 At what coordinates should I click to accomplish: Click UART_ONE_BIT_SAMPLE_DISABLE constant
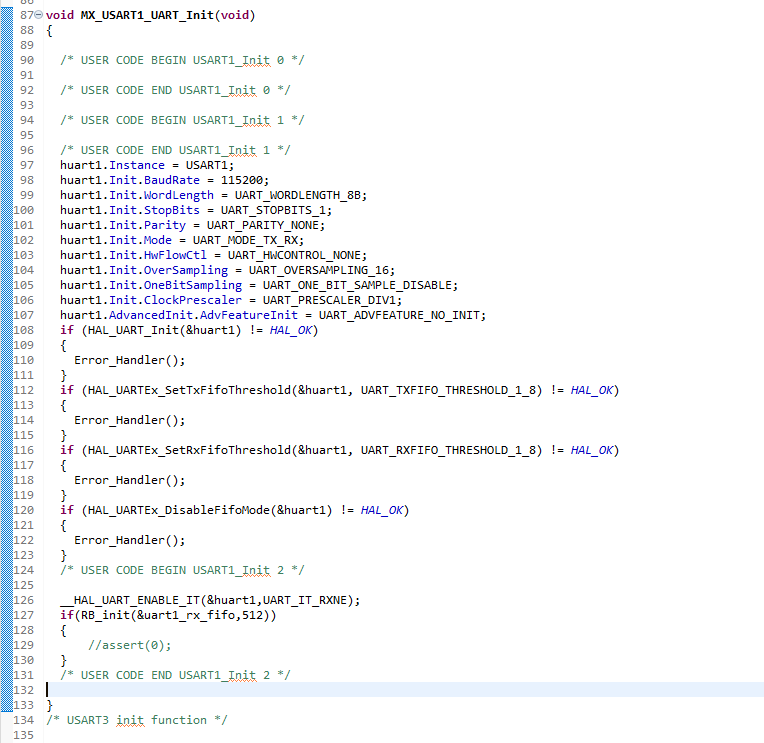[x=357, y=286]
